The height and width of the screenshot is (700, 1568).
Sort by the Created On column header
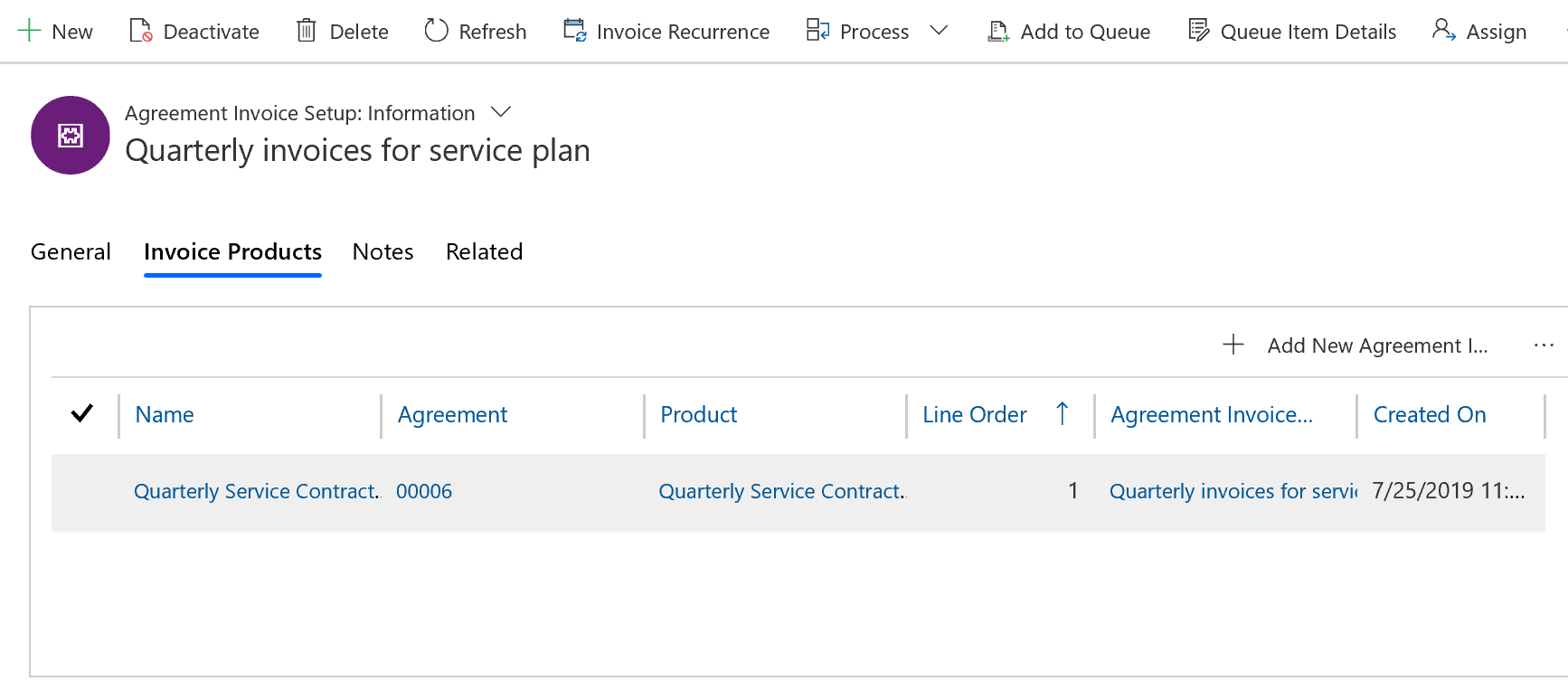[1430, 414]
